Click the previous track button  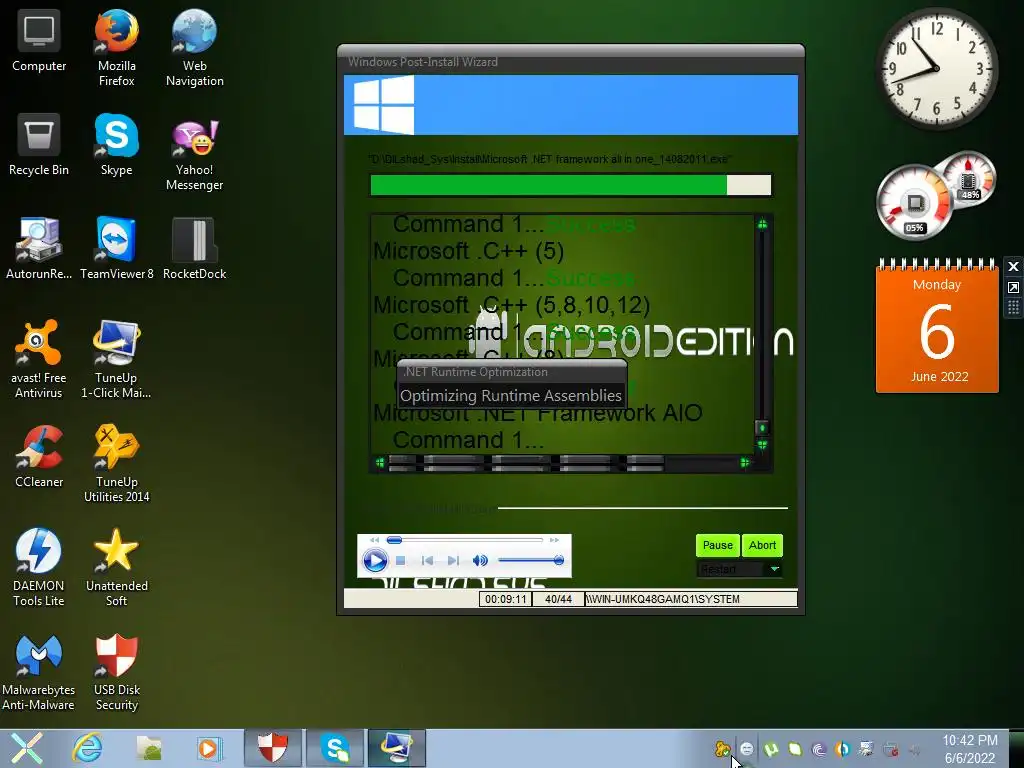point(427,560)
